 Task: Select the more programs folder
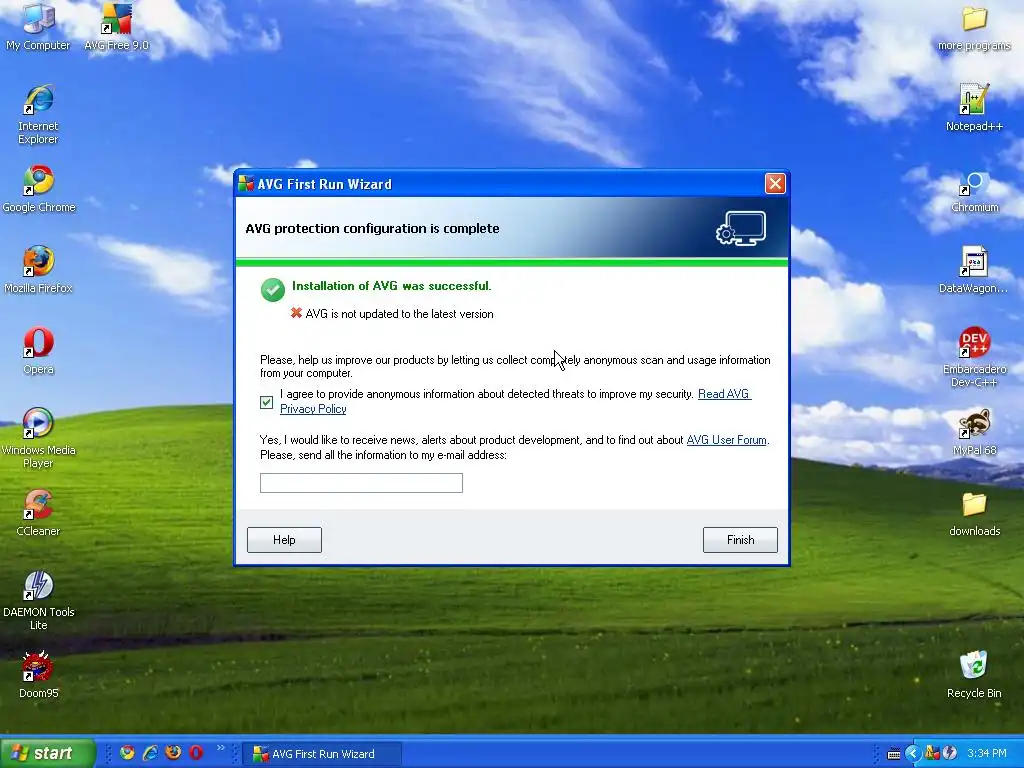click(x=974, y=27)
